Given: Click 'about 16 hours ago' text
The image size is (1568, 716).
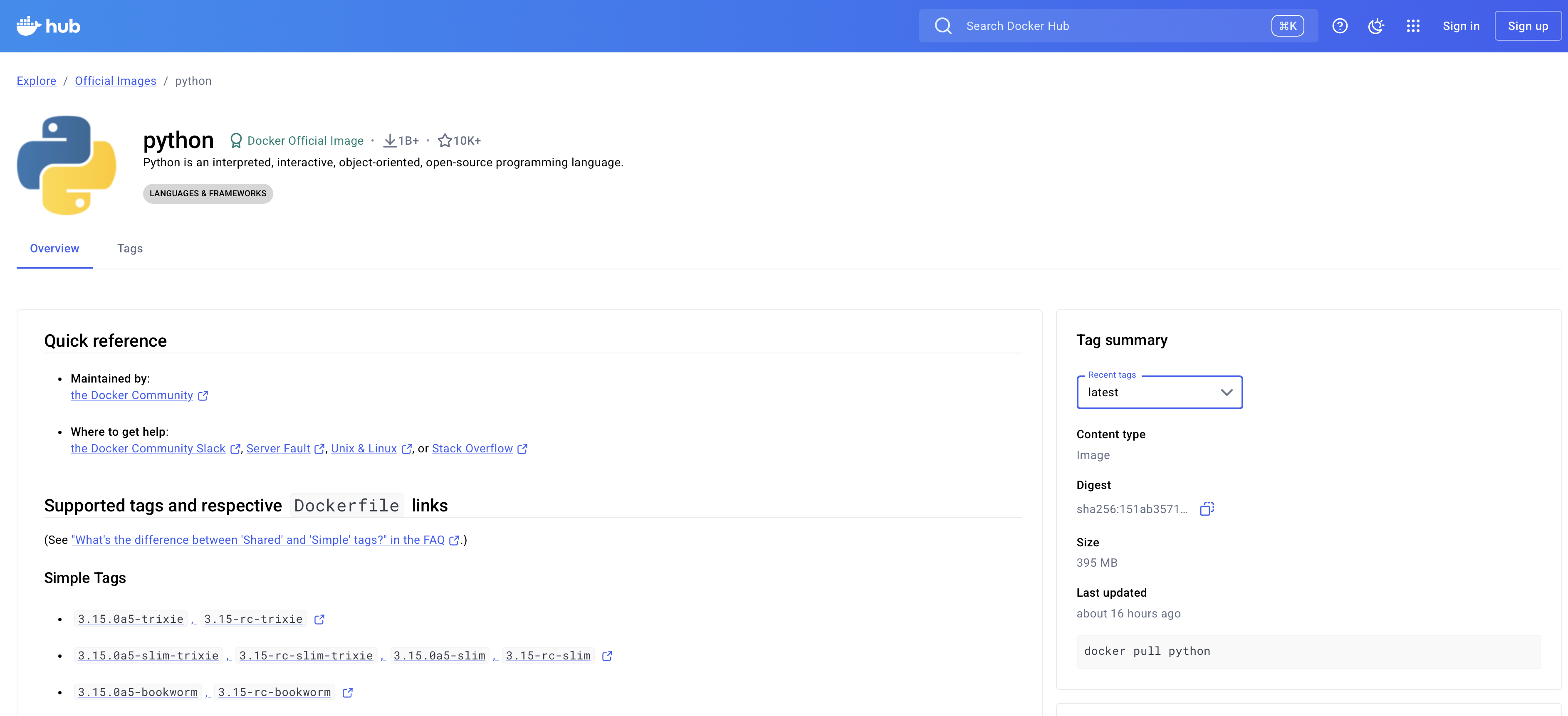Looking at the screenshot, I should coord(1128,614).
